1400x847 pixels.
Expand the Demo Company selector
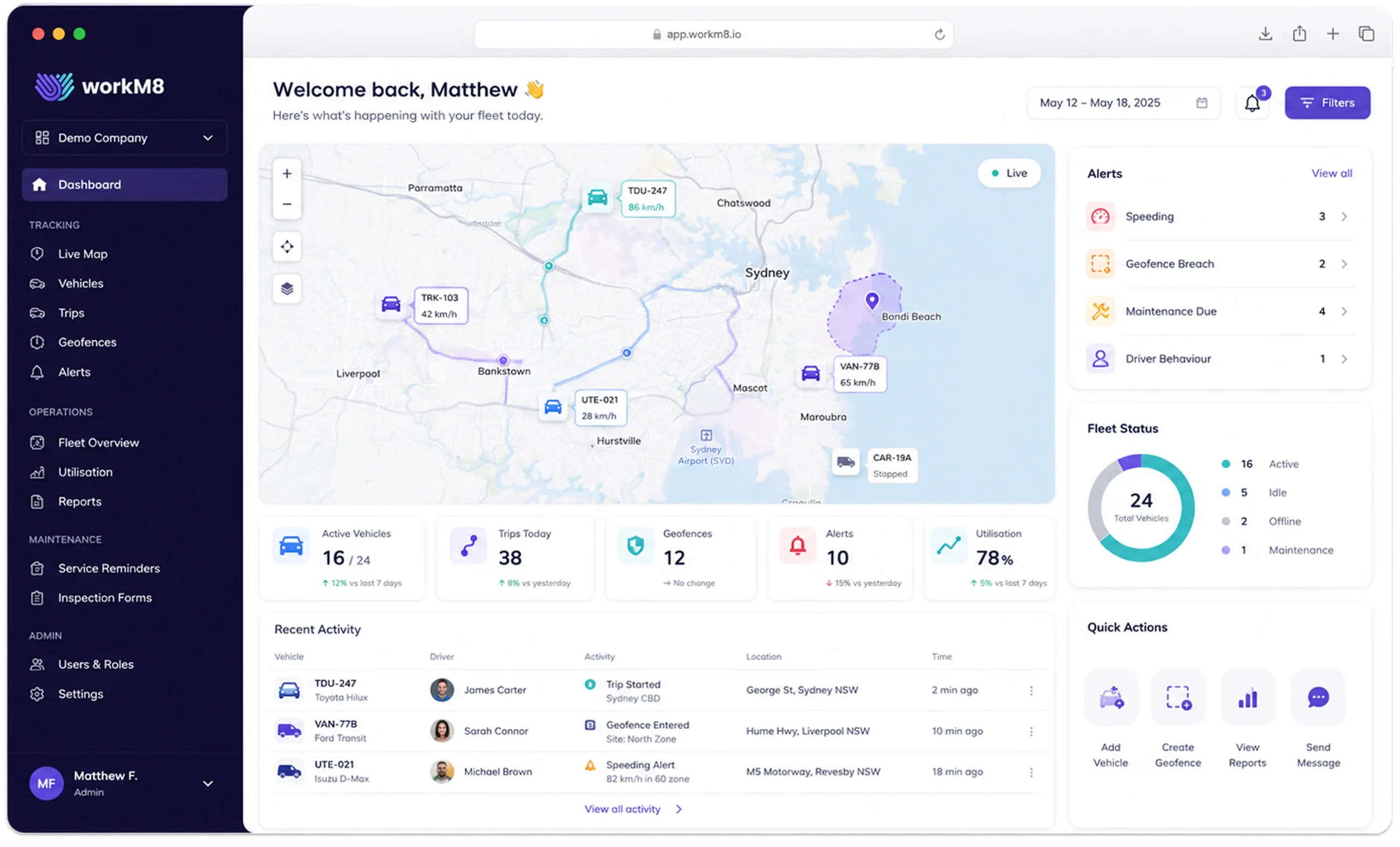click(125, 137)
